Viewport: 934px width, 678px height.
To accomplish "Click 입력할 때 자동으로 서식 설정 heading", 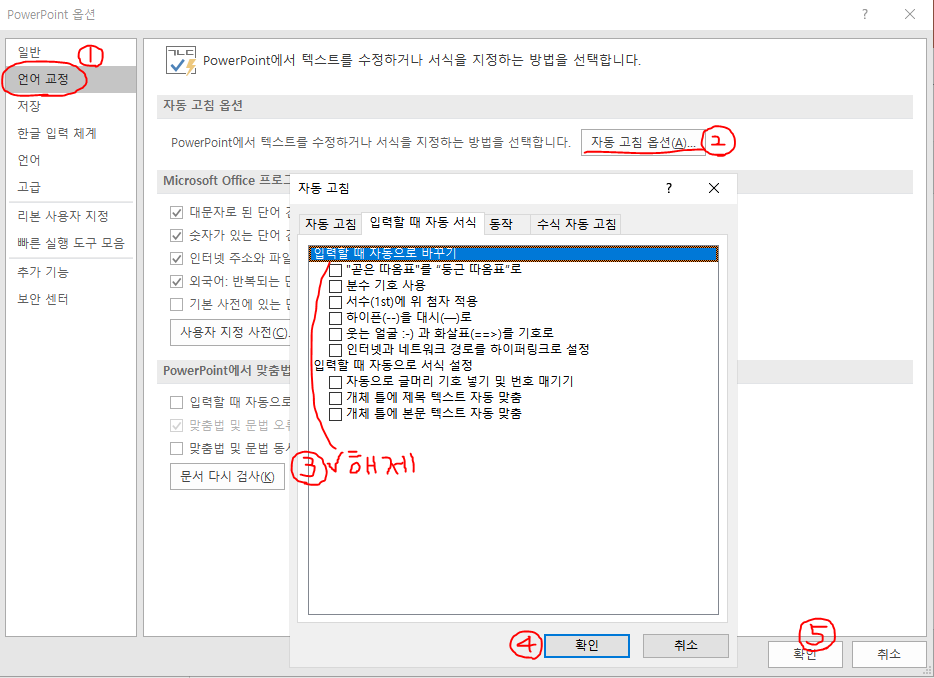I will click(x=393, y=365).
